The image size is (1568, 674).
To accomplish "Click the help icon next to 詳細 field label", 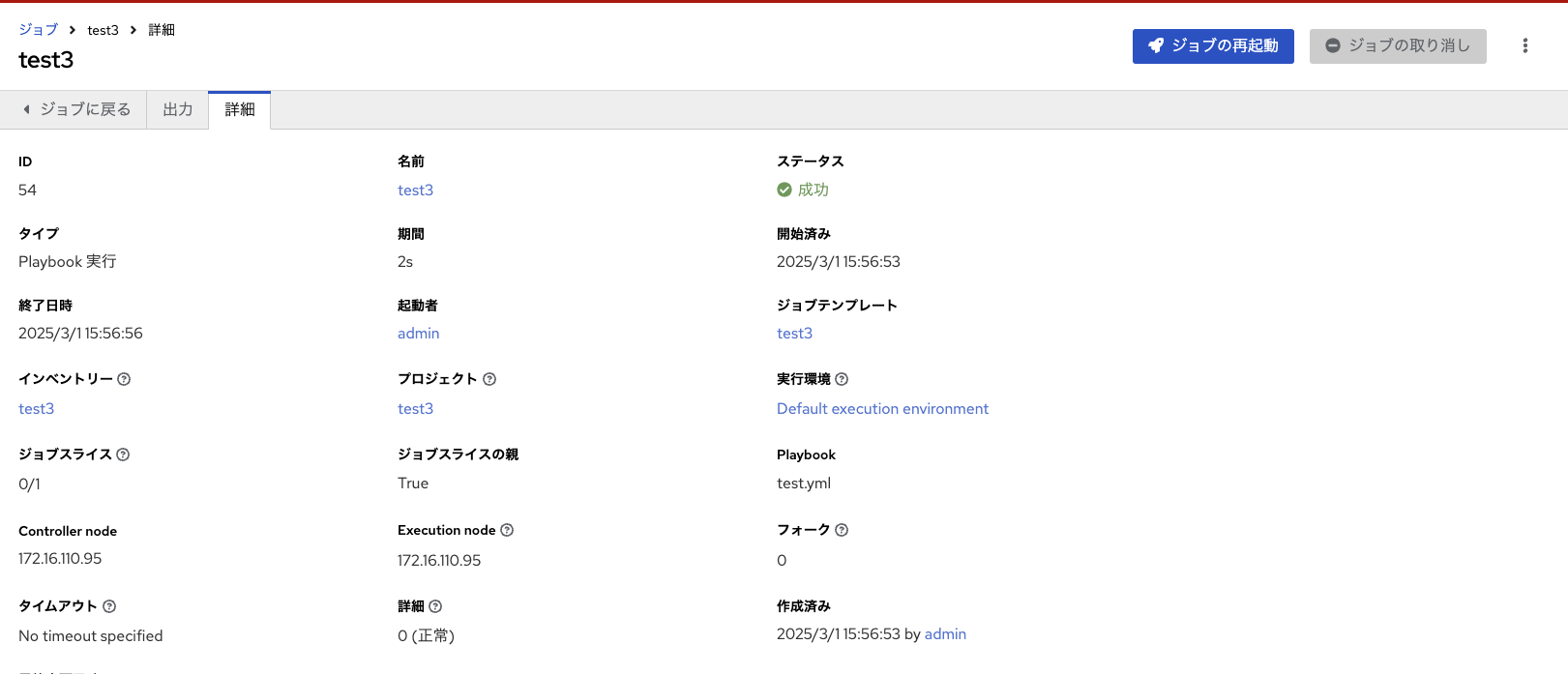I will tap(435, 606).
